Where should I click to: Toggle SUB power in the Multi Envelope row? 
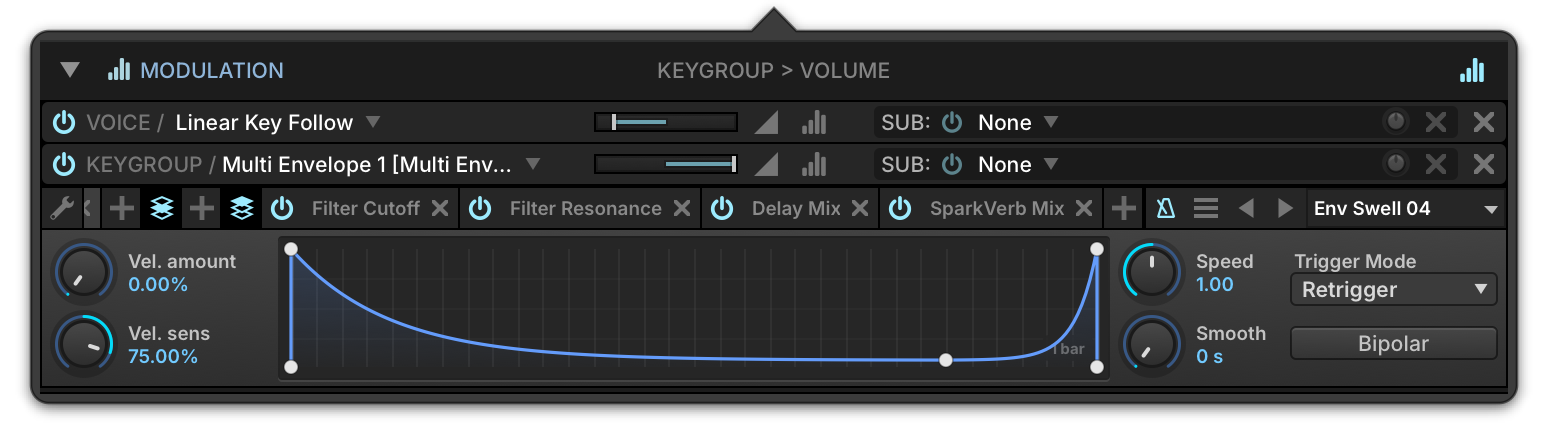click(952, 164)
